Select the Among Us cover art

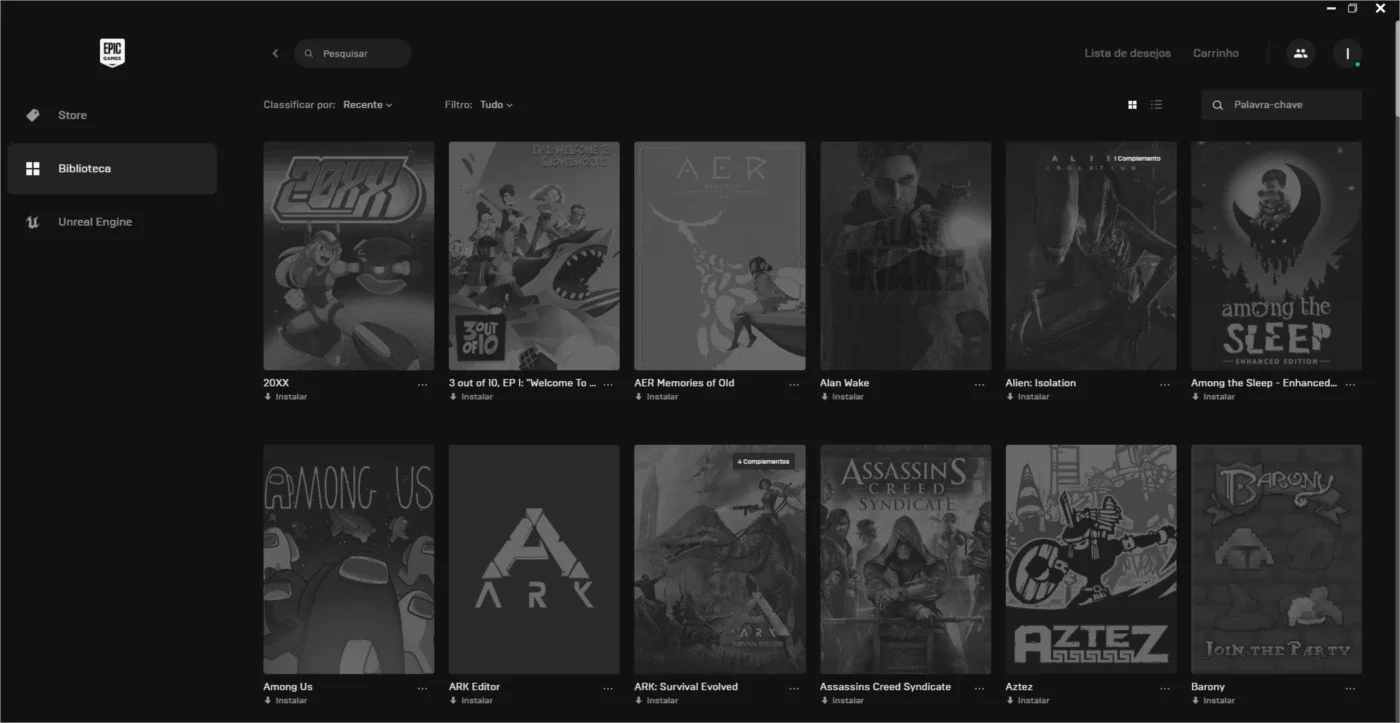pos(349,560)
